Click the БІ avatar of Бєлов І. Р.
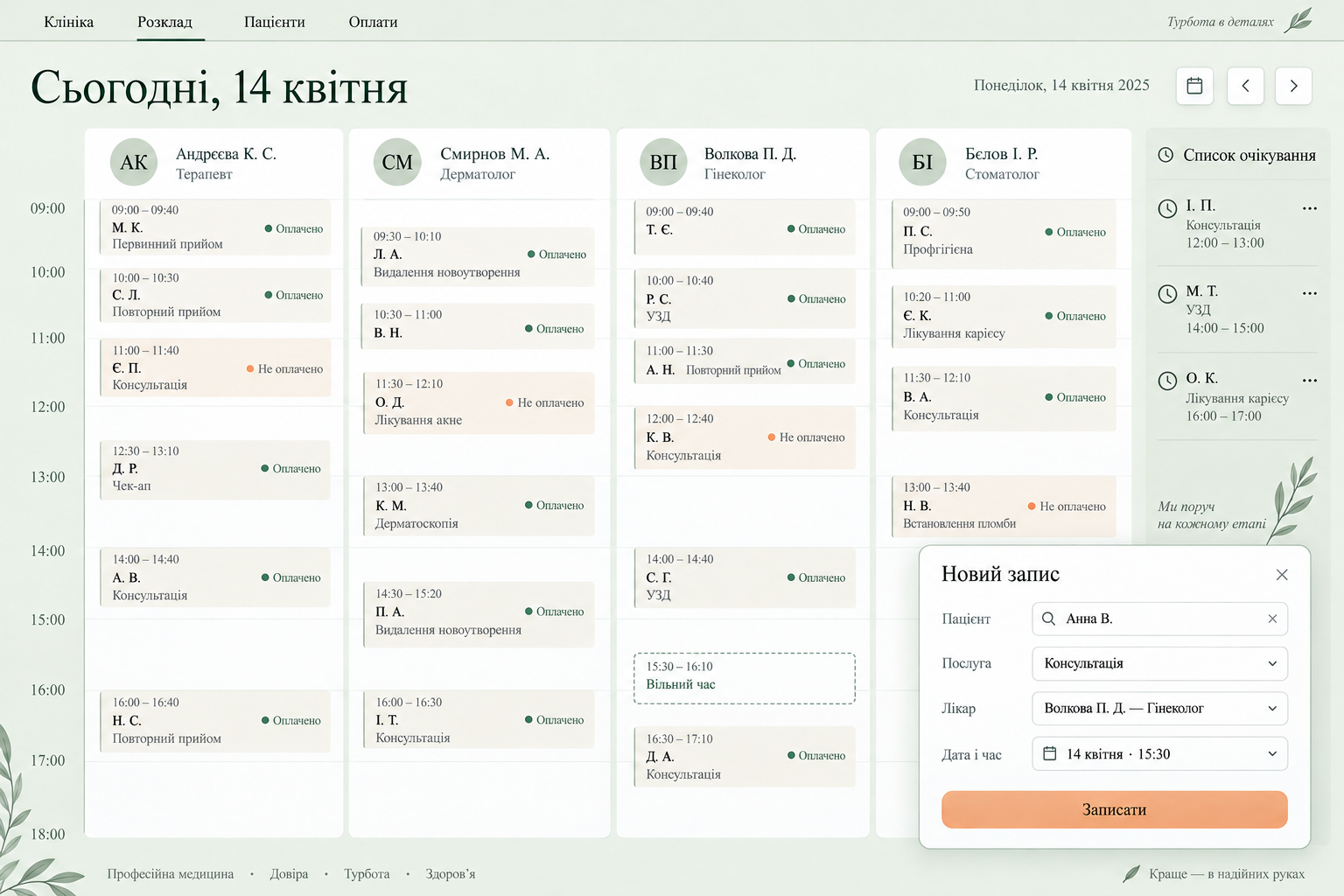Image resolution: width=1344 pixels, height=896 pixels. [x=923, y=162]
